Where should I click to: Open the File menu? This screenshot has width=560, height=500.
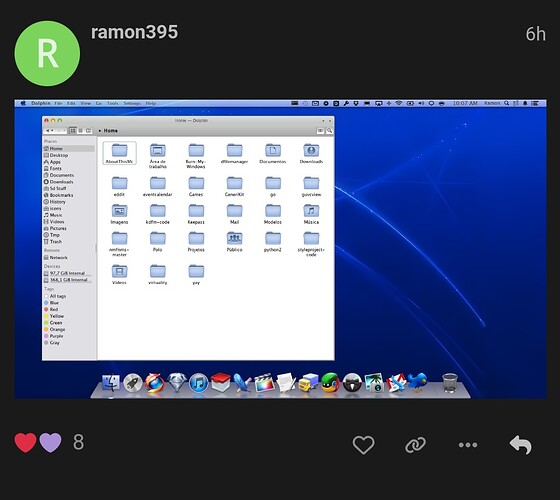click(58, 103)
